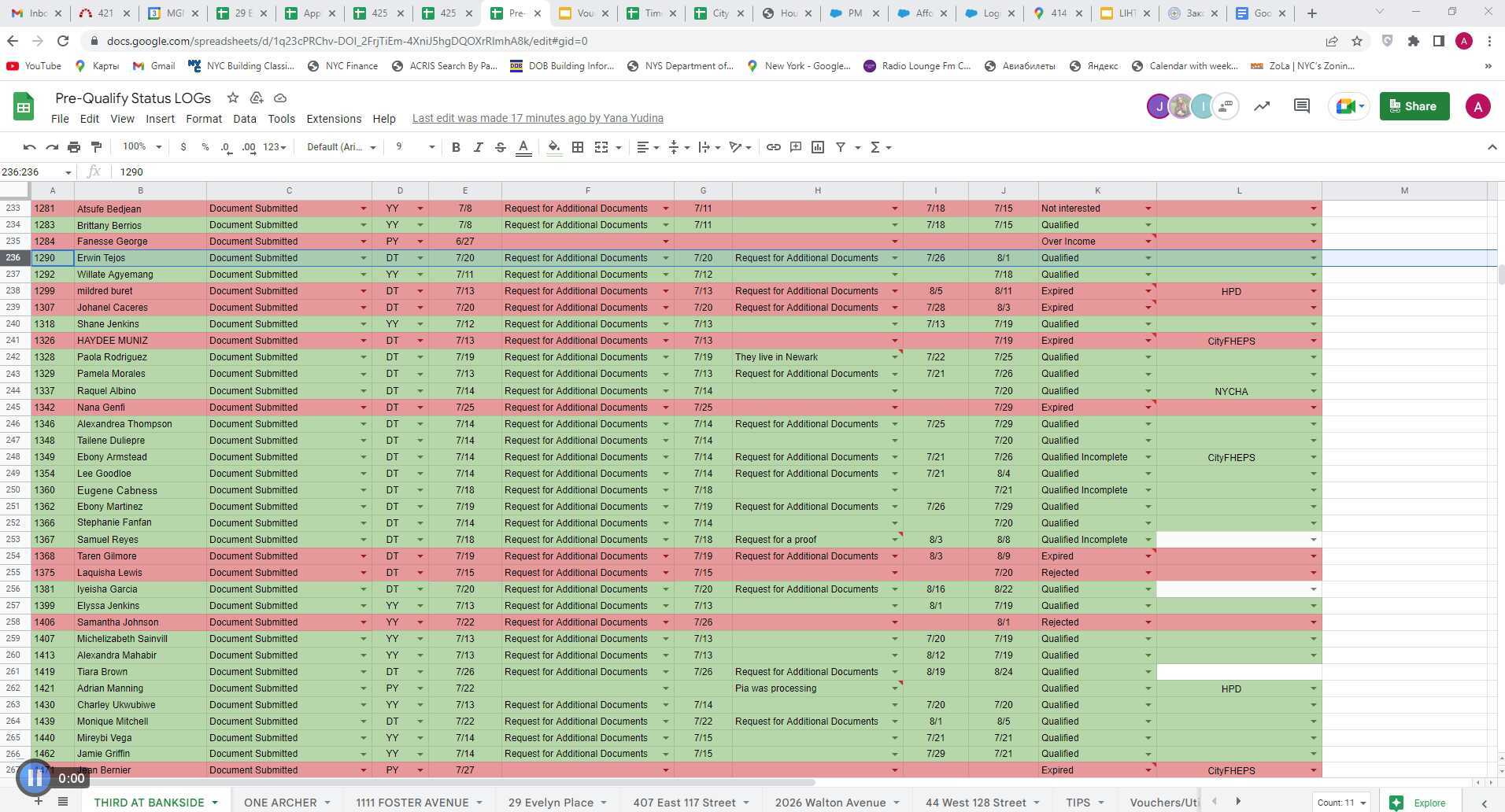
Task: Open the last edit history link
Action: click(538, 119)
